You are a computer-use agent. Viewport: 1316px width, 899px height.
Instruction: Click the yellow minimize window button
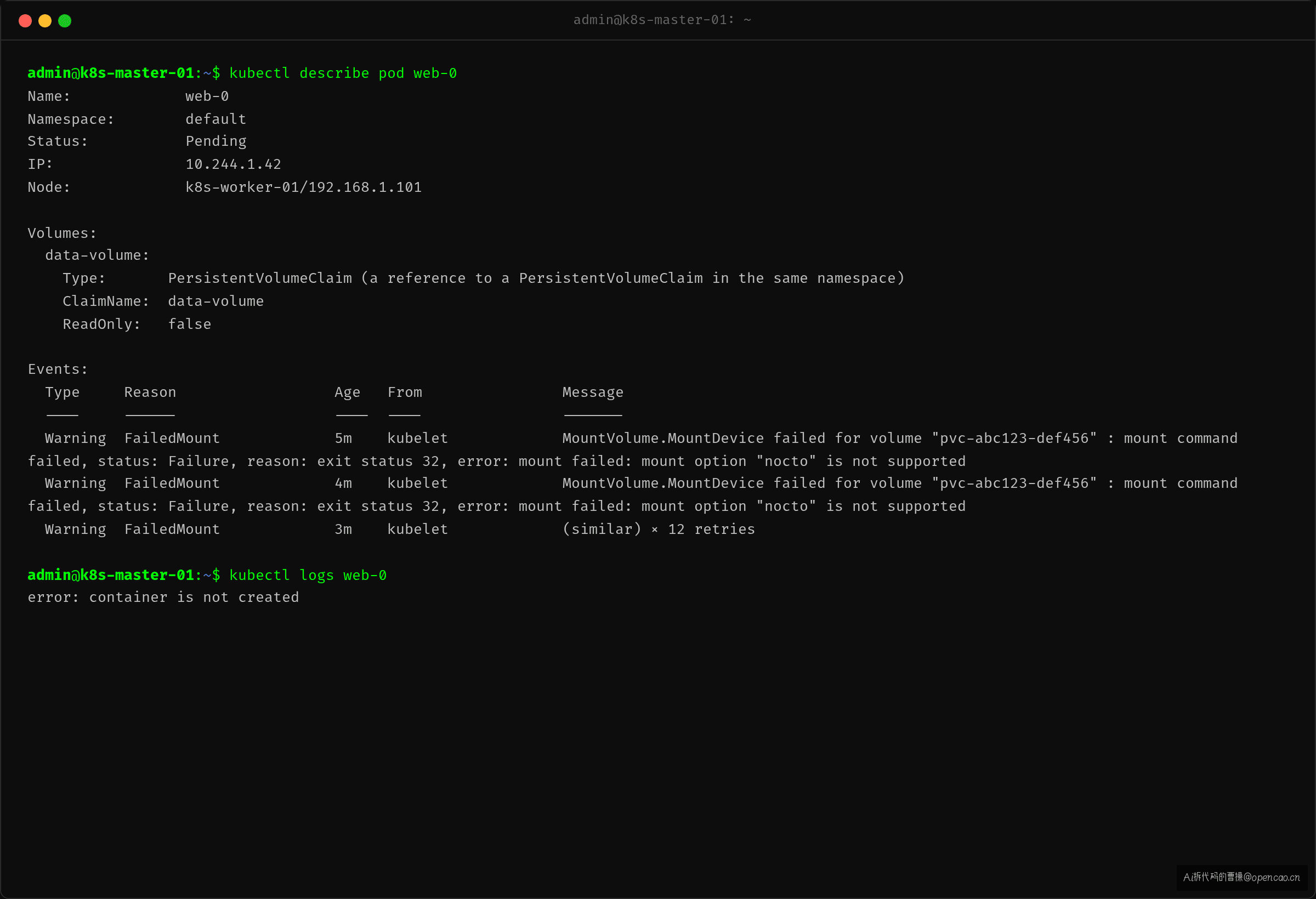[x=45, y=21]
